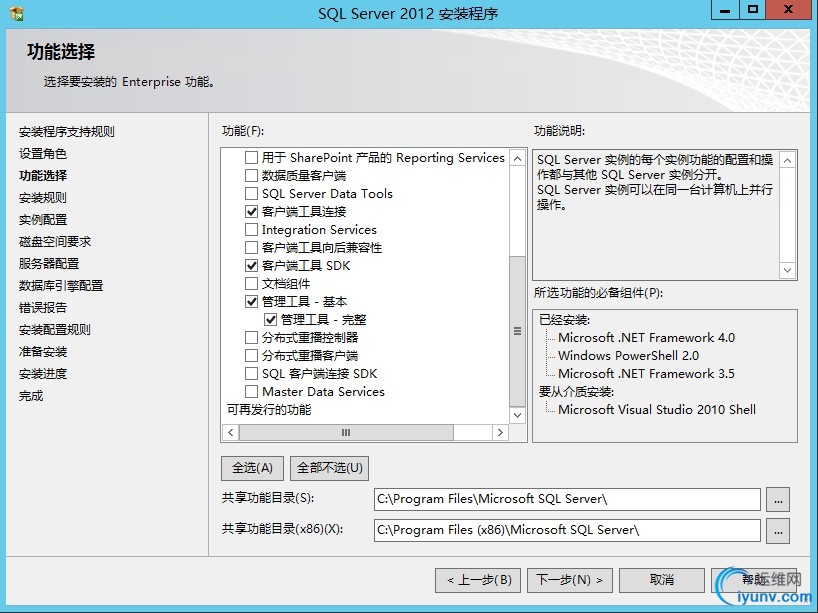
Task: Check SQL 客户端连接 SDK option
Action: tap(251, 374)
